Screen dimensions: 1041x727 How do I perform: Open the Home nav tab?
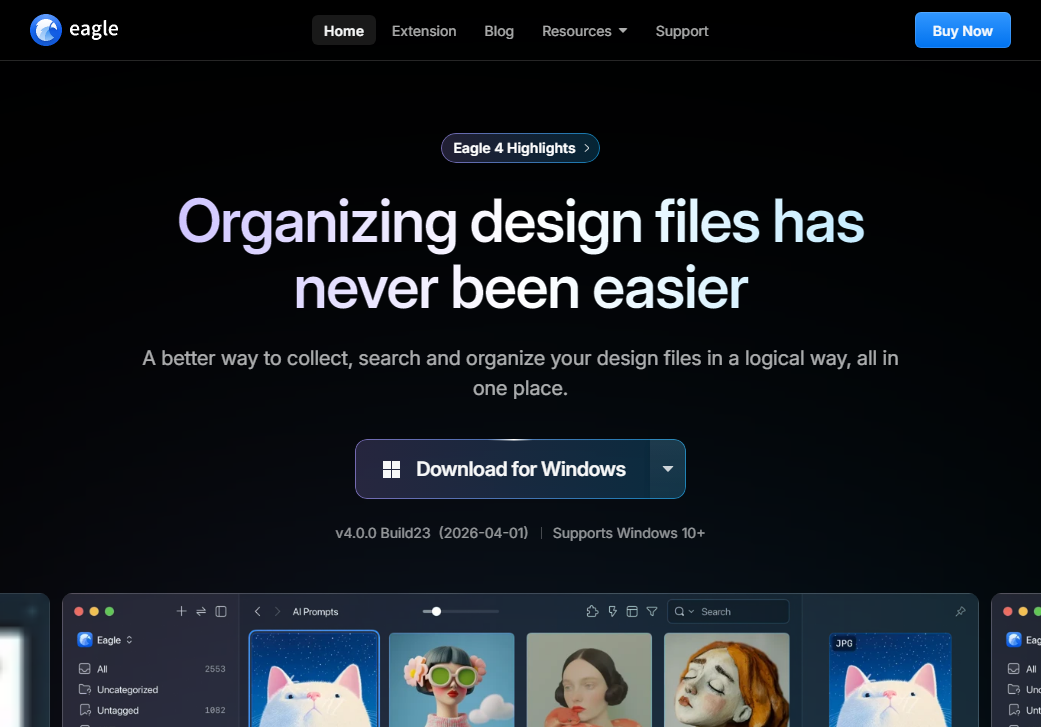(x=344, y=31)
